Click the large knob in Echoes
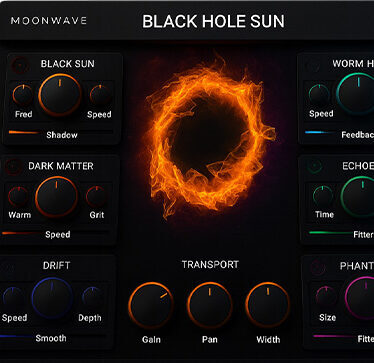The height and width of the screenshot is (363, 374). (358, 197)
